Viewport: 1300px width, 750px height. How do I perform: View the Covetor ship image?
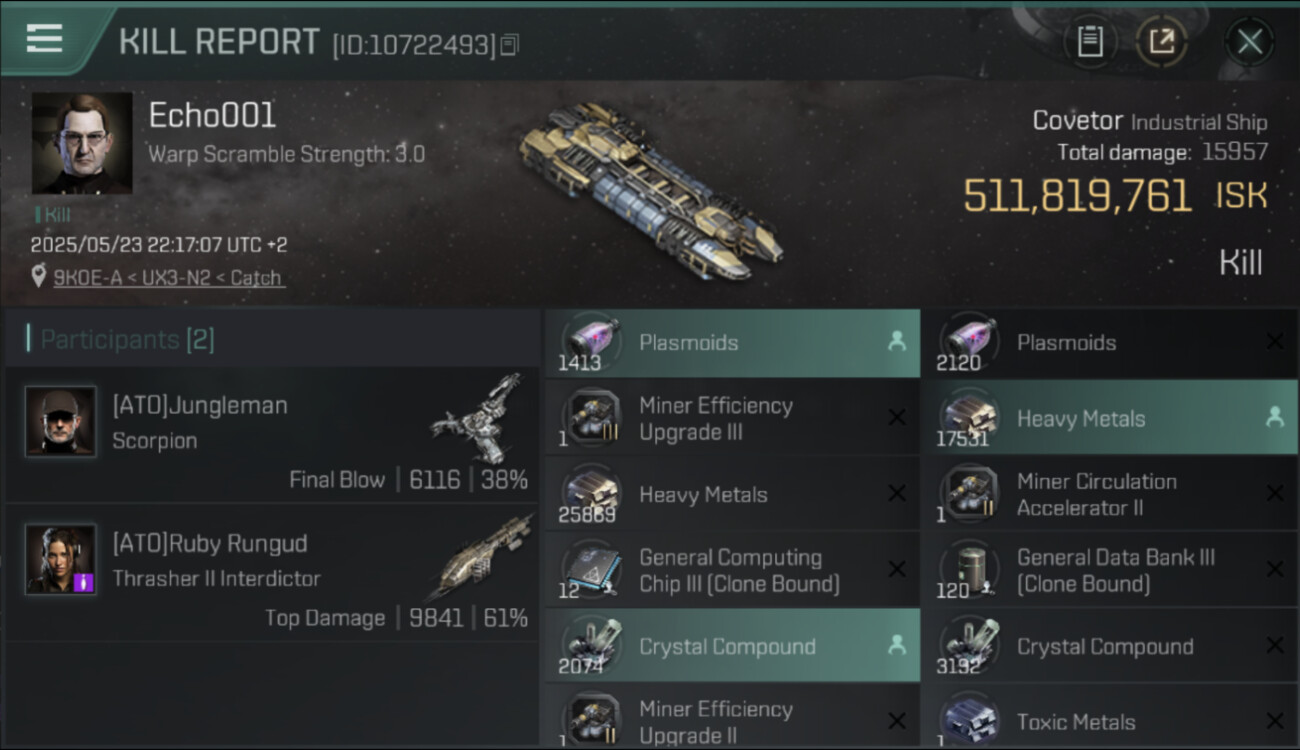point(650,190)
